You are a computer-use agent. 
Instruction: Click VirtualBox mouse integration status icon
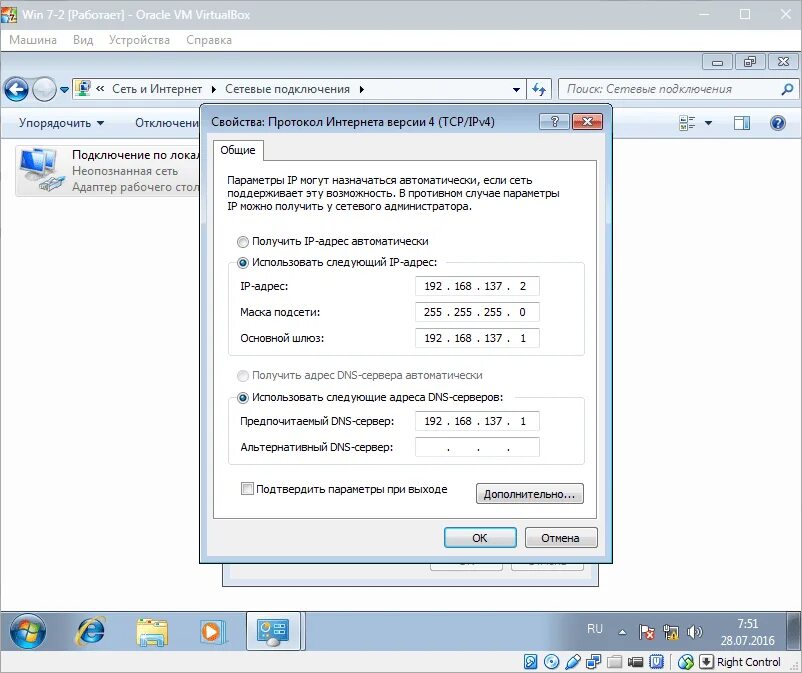(x=685, y=662)
